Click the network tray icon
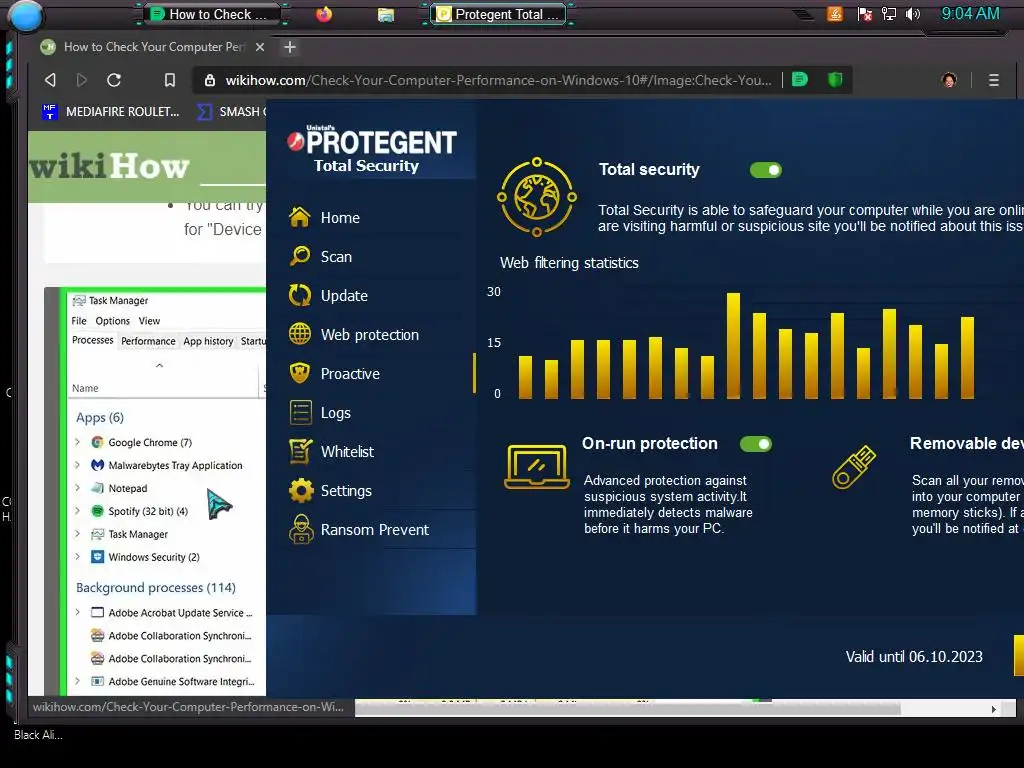Viewport: 1024px width, 768px height. point(889,14)
